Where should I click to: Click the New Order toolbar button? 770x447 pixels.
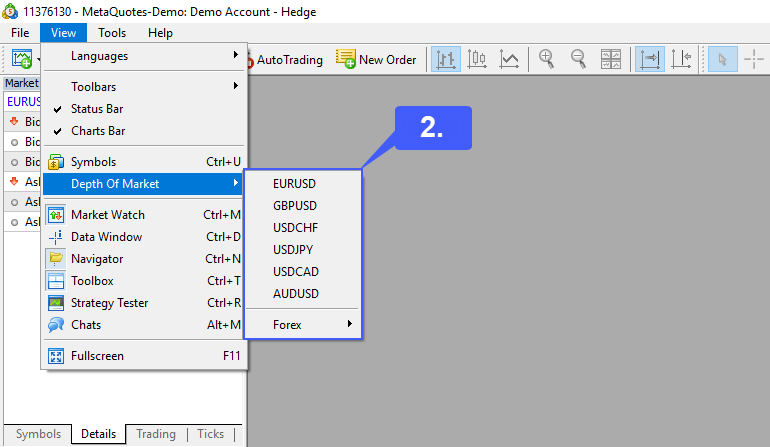tap(376, 59)
